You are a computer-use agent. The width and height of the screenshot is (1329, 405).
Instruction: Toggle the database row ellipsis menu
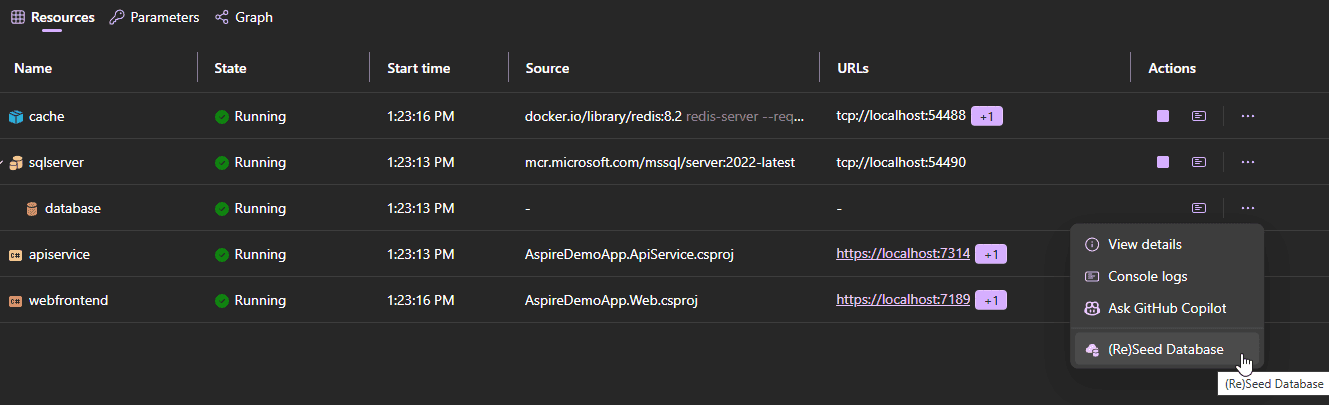1247,208
